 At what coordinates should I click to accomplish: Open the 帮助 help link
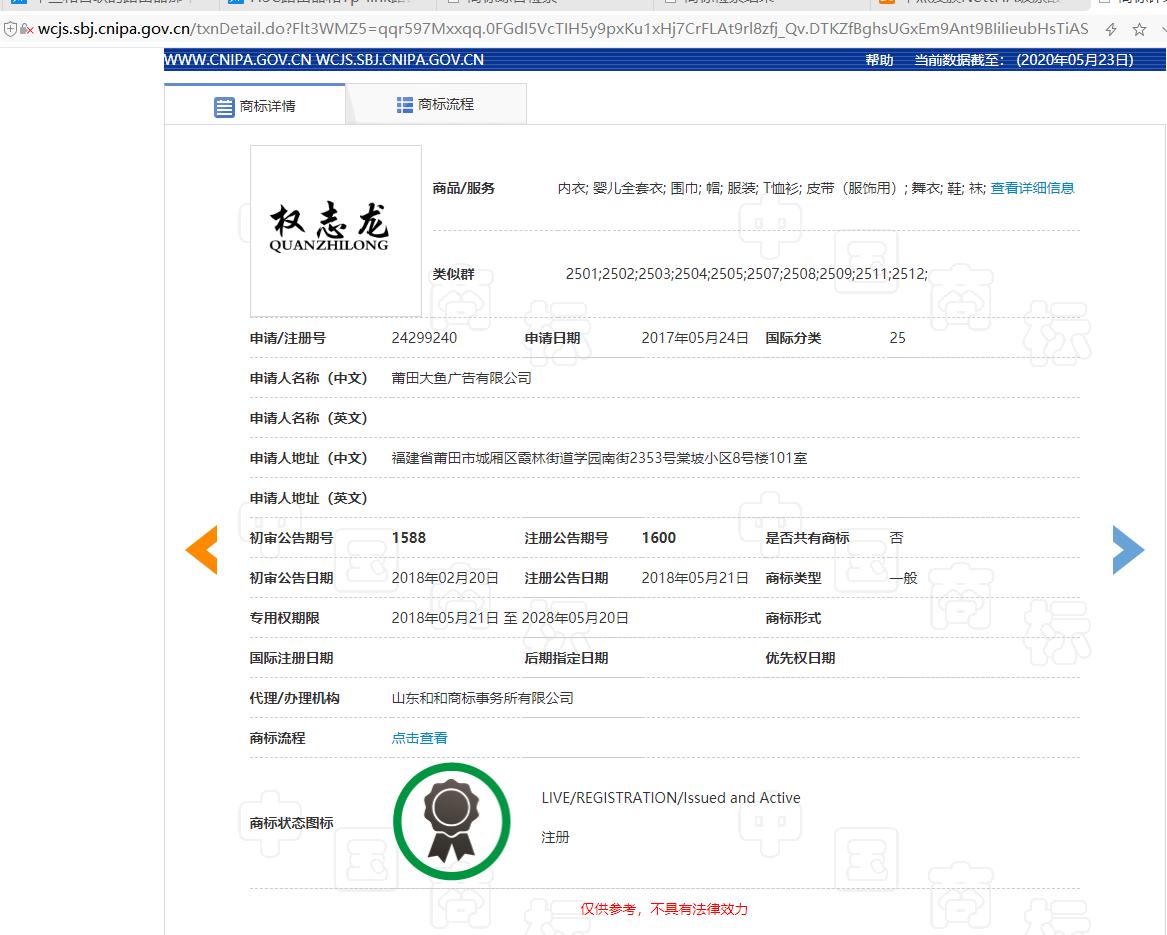coord(878,60)
